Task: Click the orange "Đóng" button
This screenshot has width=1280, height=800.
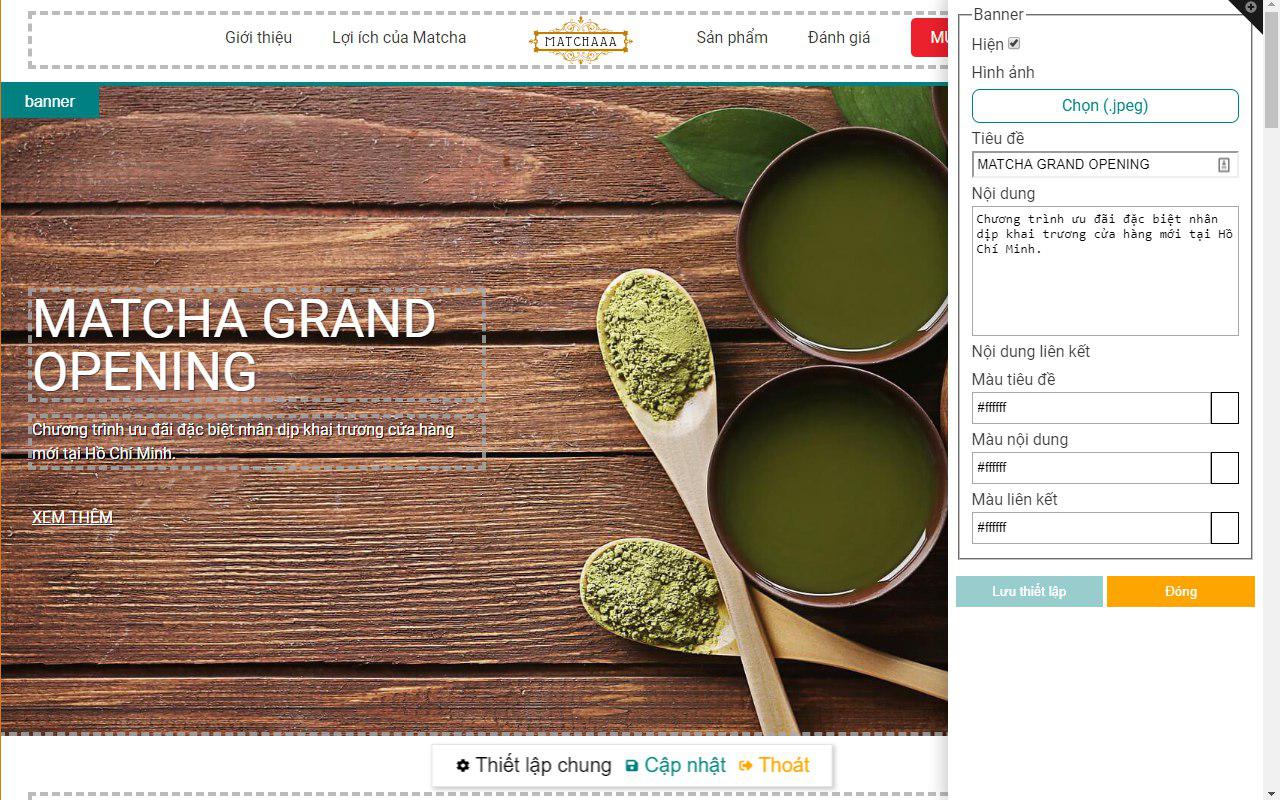Action: point(1181,591)
